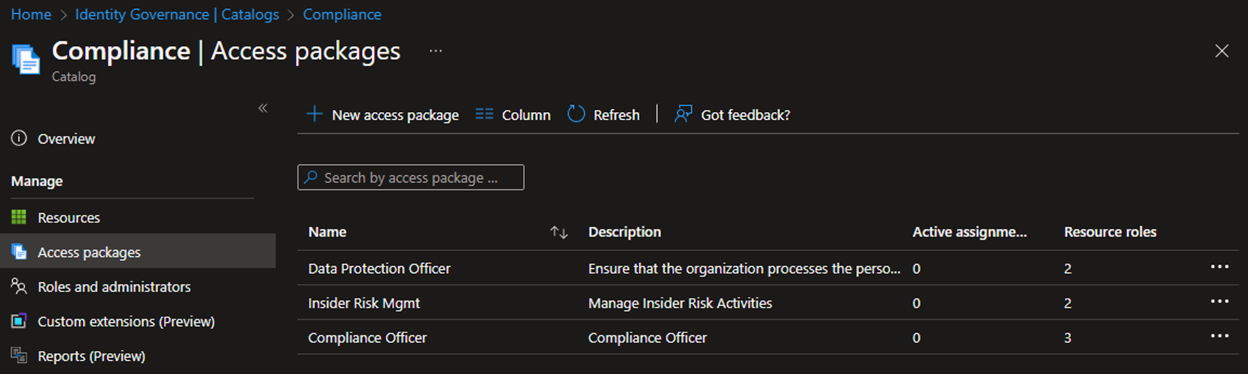Focus the Search by access package field

point(411,178)
